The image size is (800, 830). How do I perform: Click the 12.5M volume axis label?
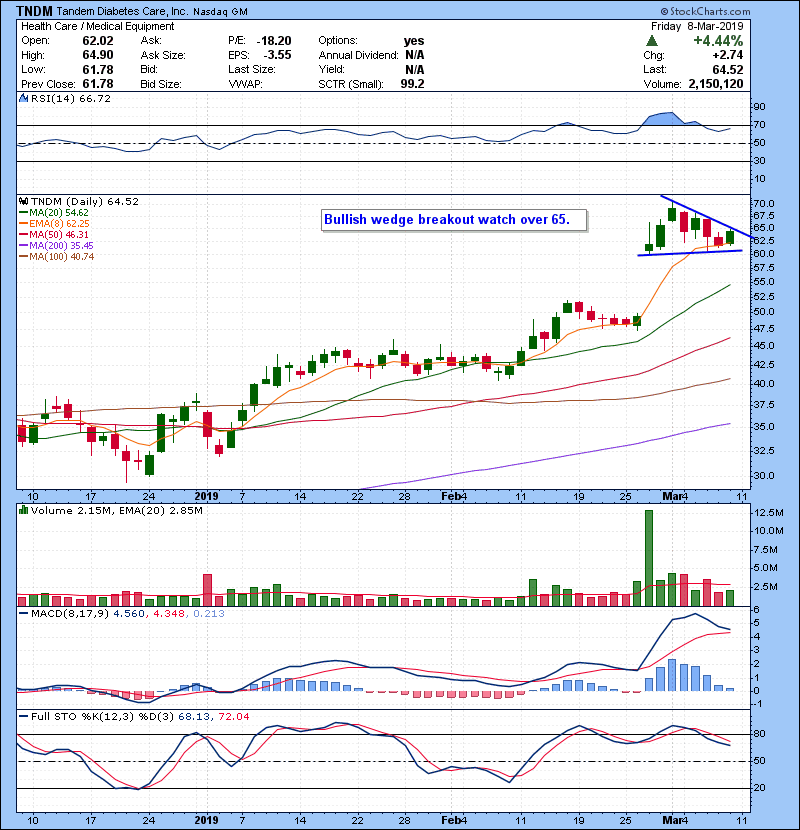coord(769,513)
